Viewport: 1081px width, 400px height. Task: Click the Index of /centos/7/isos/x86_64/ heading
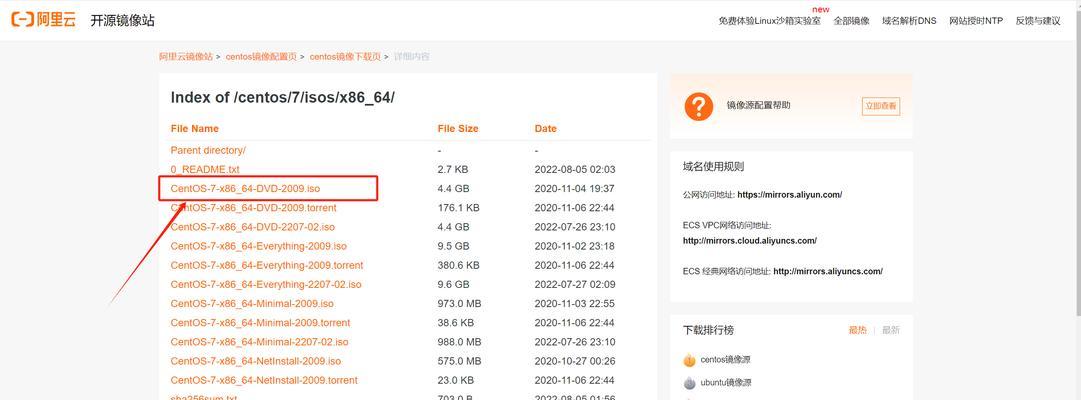(x=283, y=97)
